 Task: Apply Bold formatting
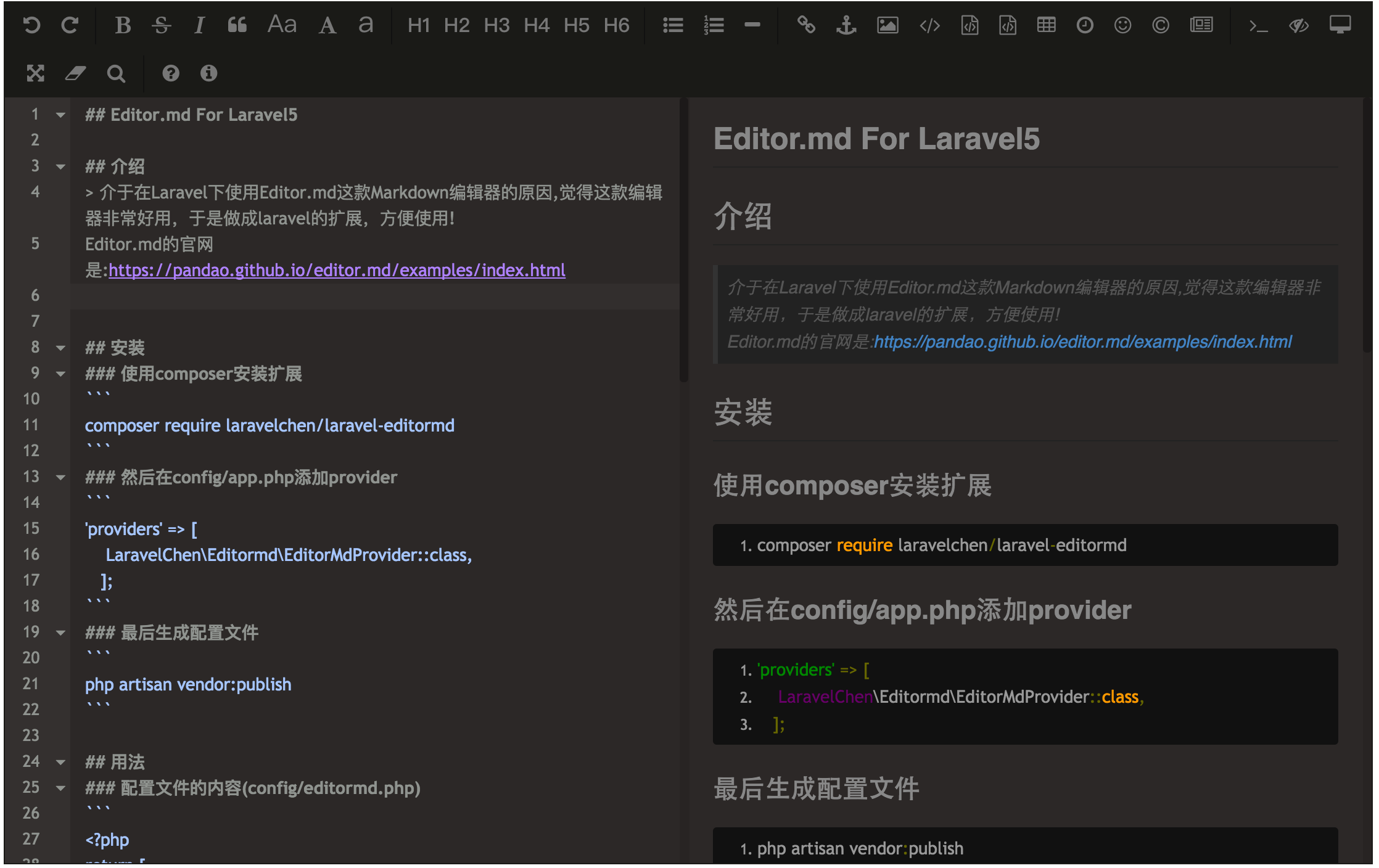123,25
